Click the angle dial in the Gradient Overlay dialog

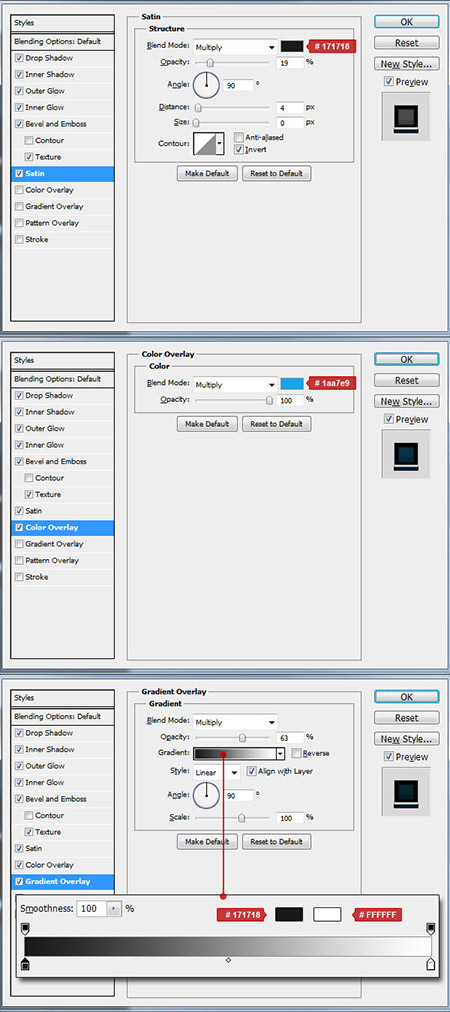[x=207, y=794]
